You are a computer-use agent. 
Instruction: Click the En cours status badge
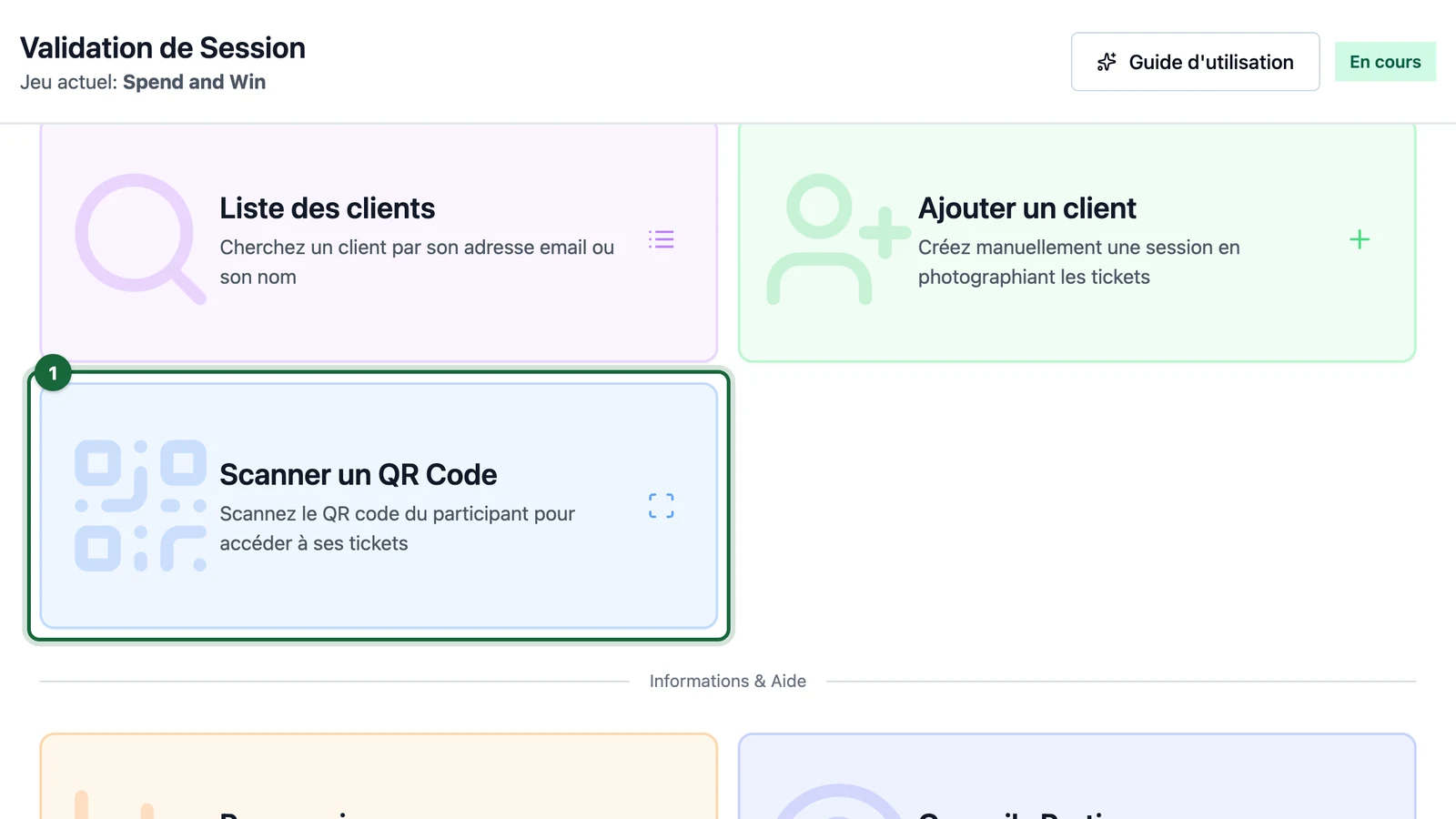(x=1385, y=62)
